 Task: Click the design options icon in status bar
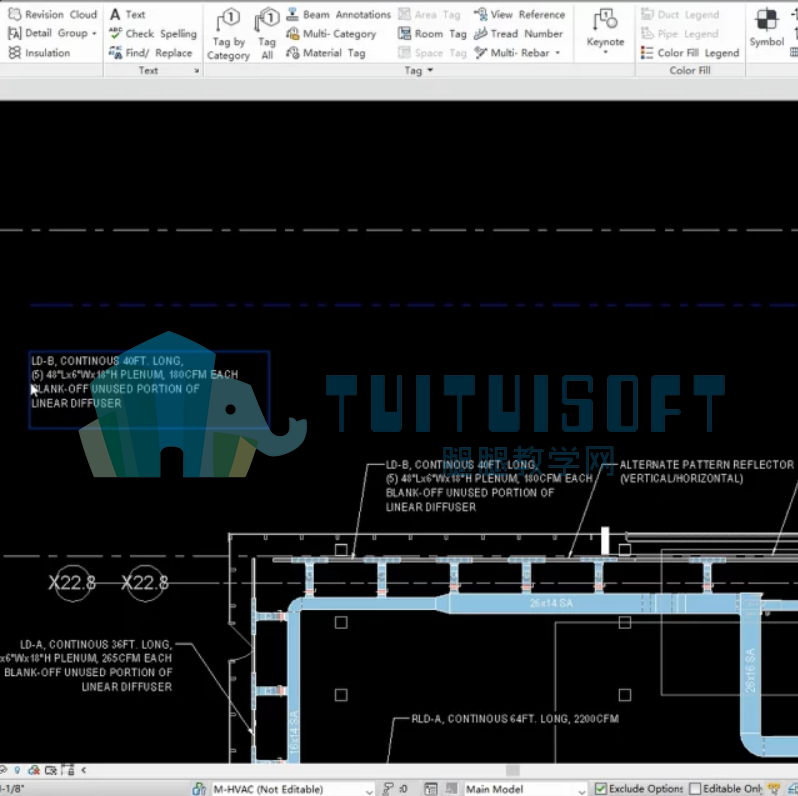coord(431,789)
